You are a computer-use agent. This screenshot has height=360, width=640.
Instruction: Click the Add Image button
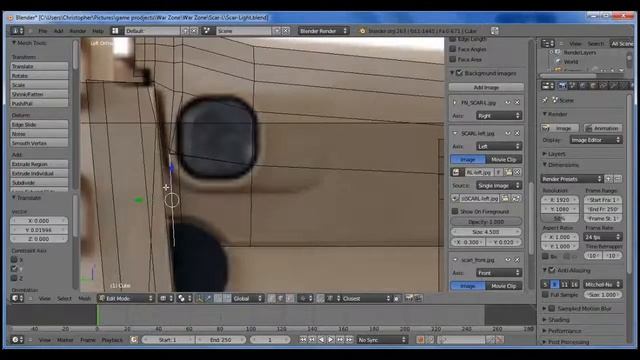[486, 87]
